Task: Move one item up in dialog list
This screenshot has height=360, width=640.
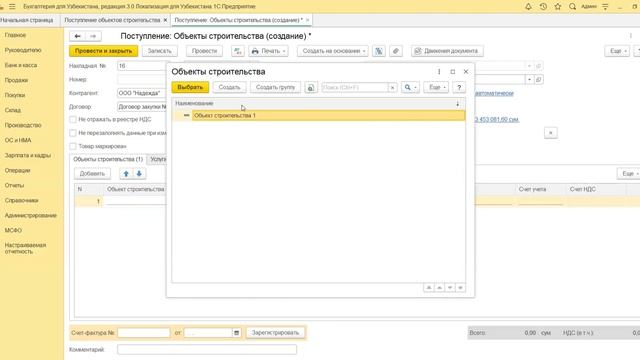Action: tap(440, 288)
